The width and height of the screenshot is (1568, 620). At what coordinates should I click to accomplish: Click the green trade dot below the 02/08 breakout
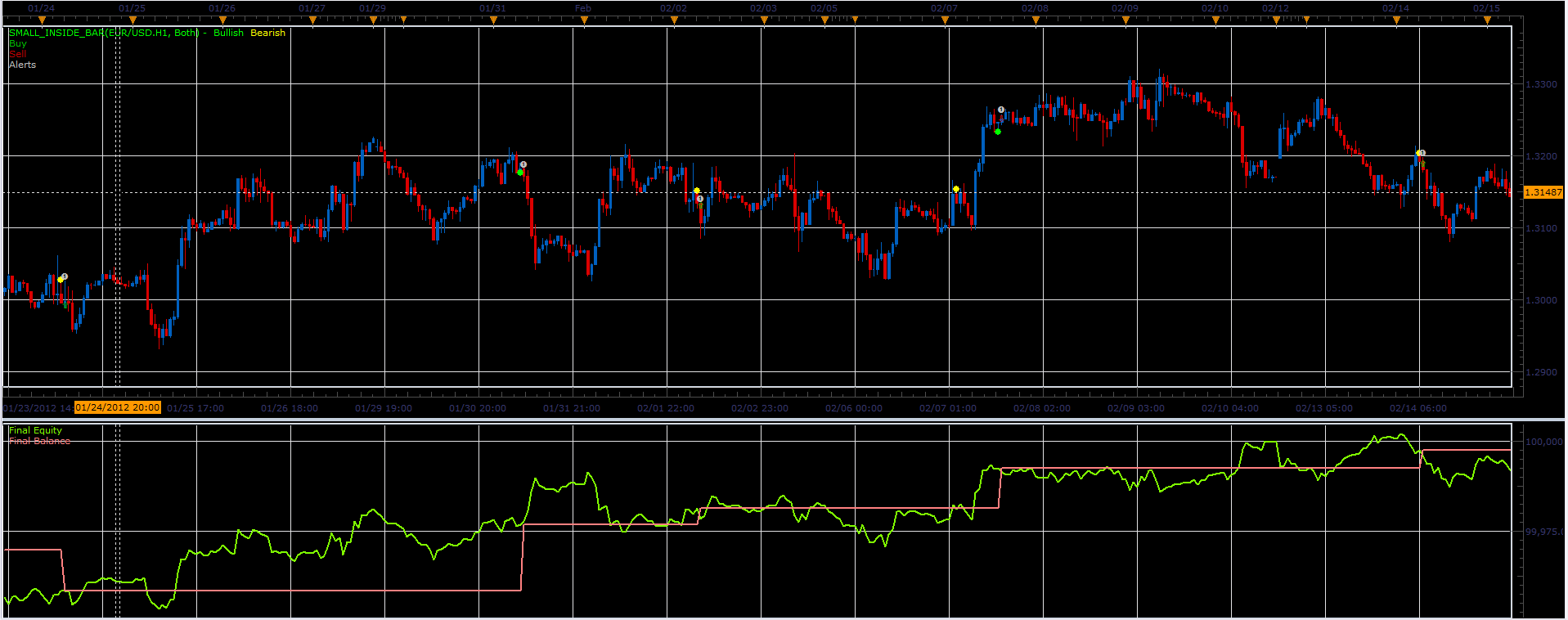[x=998, y=132]
